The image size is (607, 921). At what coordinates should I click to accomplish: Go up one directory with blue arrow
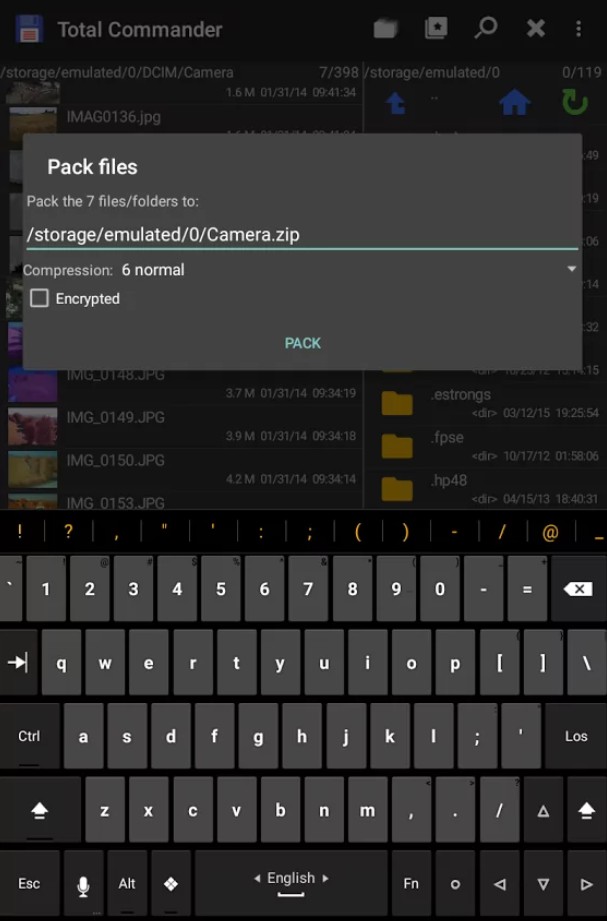coord(395,103)
